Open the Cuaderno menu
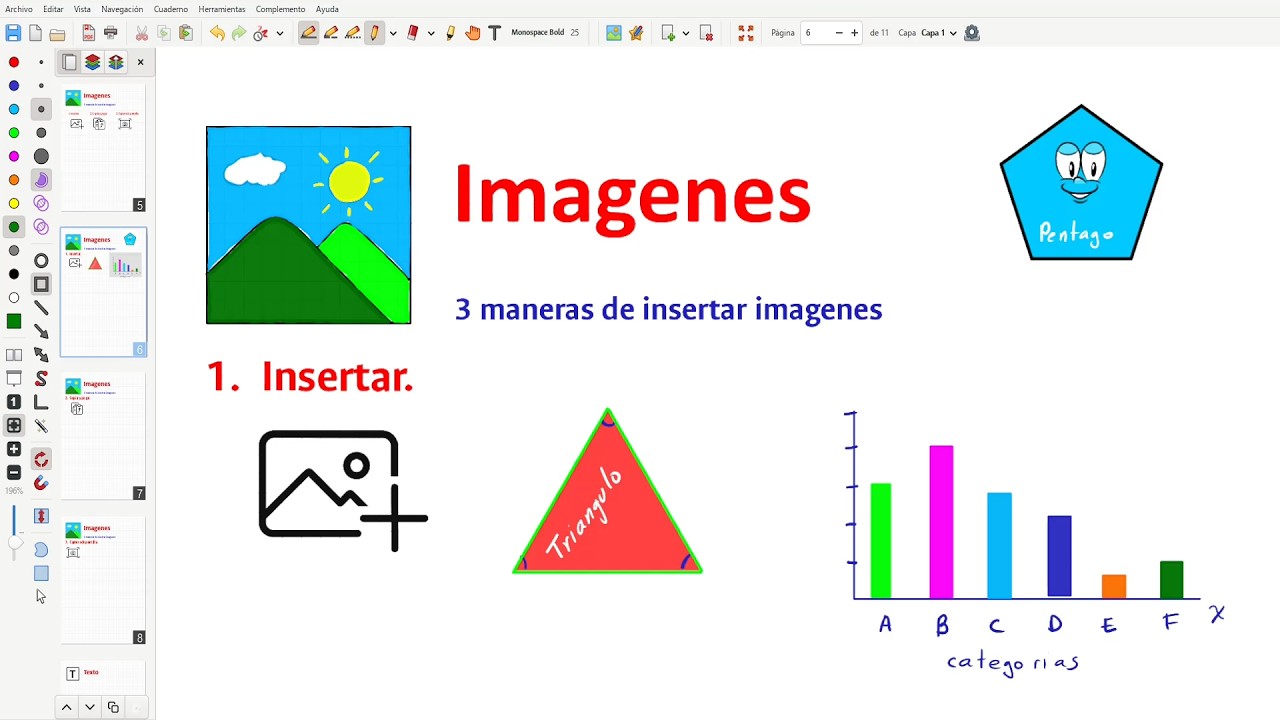This screenshot has height=720, width=1280. 171,9
